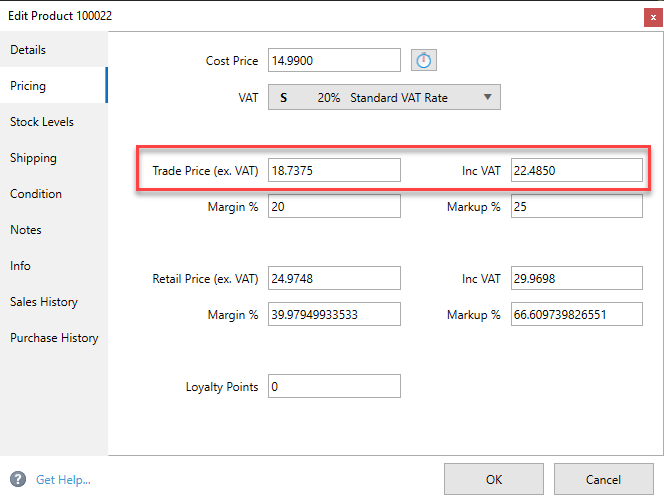Screen dimensions: 664x502
Task: Focus the Trade Price (ex. VAT) field
Action: pos(334,170)
